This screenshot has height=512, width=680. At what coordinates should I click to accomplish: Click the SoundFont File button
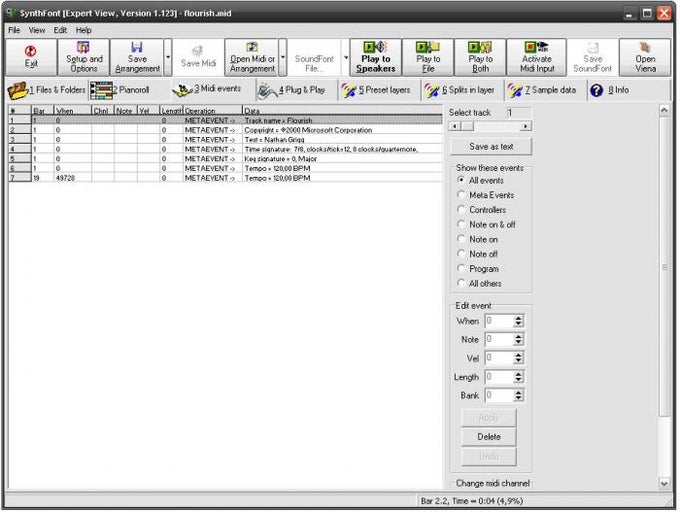314,57
